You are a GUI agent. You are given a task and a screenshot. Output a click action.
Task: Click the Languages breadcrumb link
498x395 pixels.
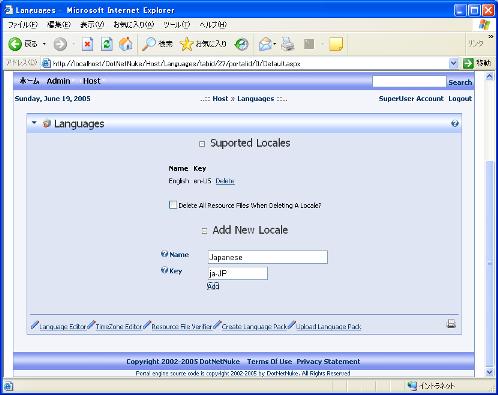256,99
